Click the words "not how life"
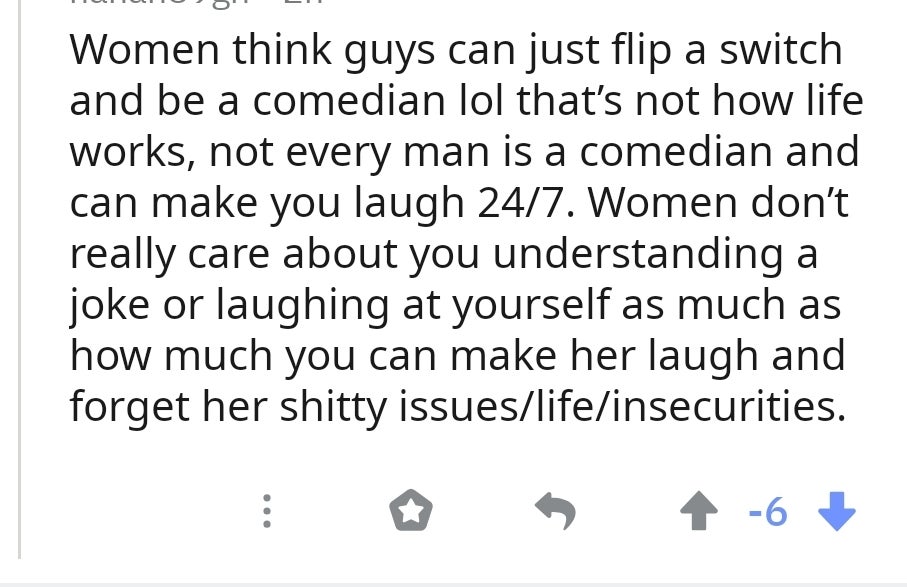 pos(749,101)
